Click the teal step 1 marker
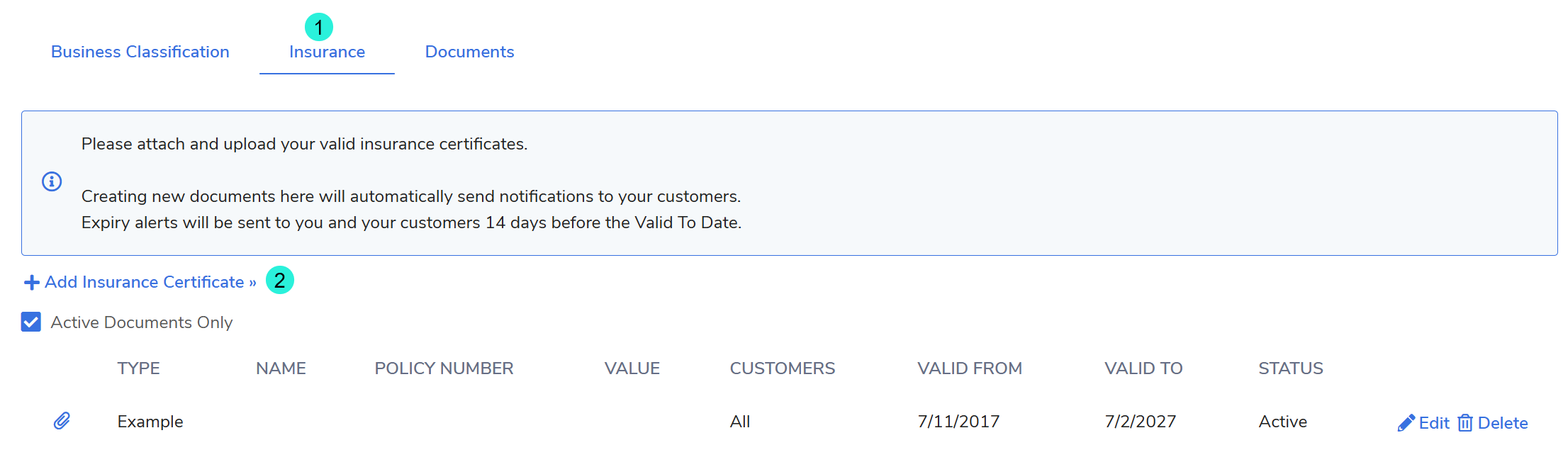 pos(319,27)
